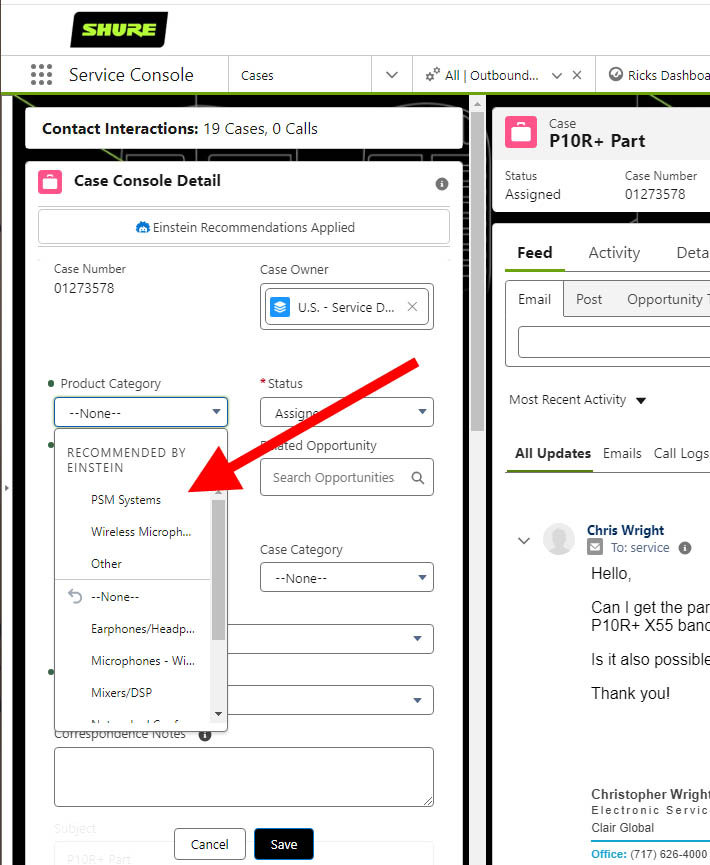710x865 pixels.
Task: Open the lowest dropdown above Correspondence Notes
Action: pyautogui.click(x=330, y=700)
